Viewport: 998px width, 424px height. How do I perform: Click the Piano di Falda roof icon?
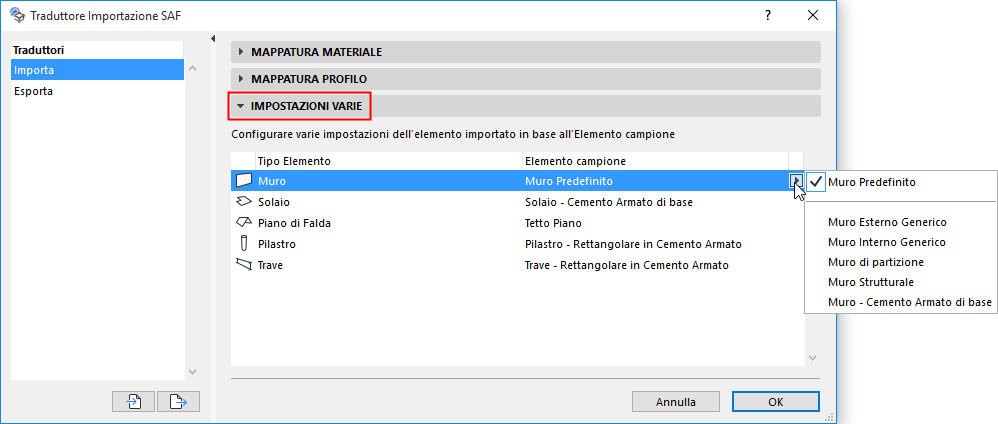[x=242, y=223]
